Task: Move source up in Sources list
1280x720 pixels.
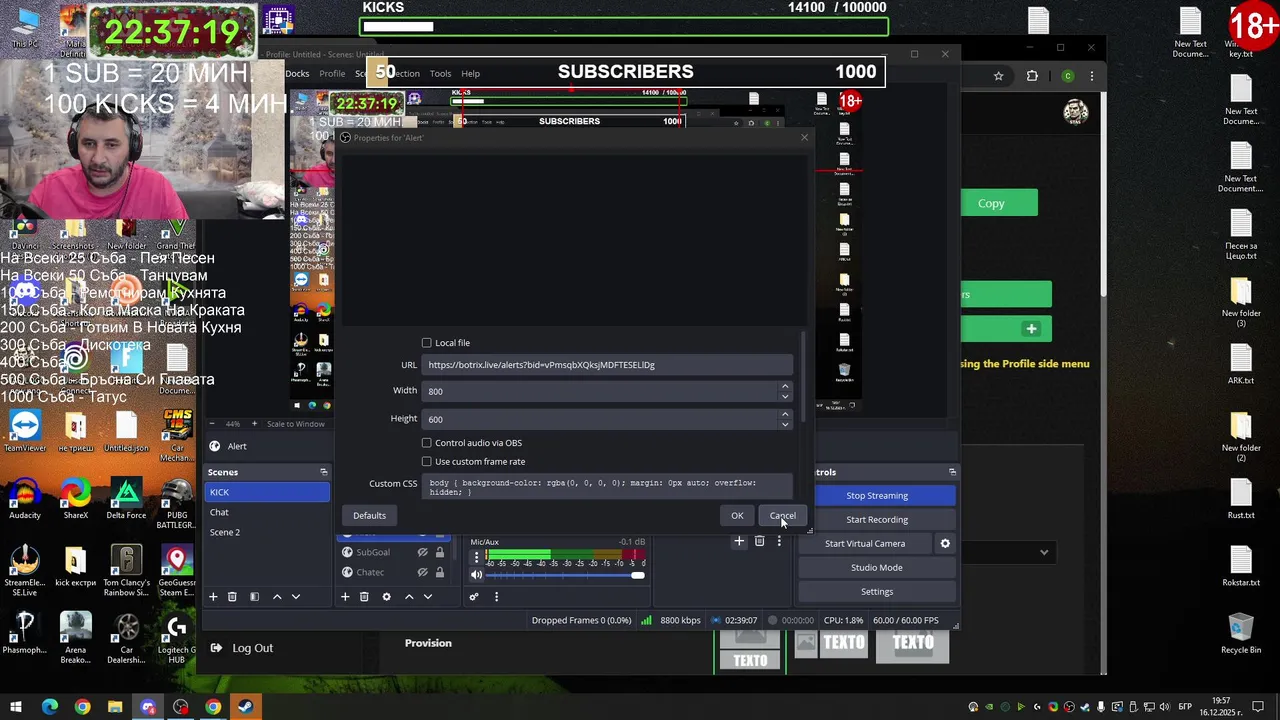Action: click(409, 597)
